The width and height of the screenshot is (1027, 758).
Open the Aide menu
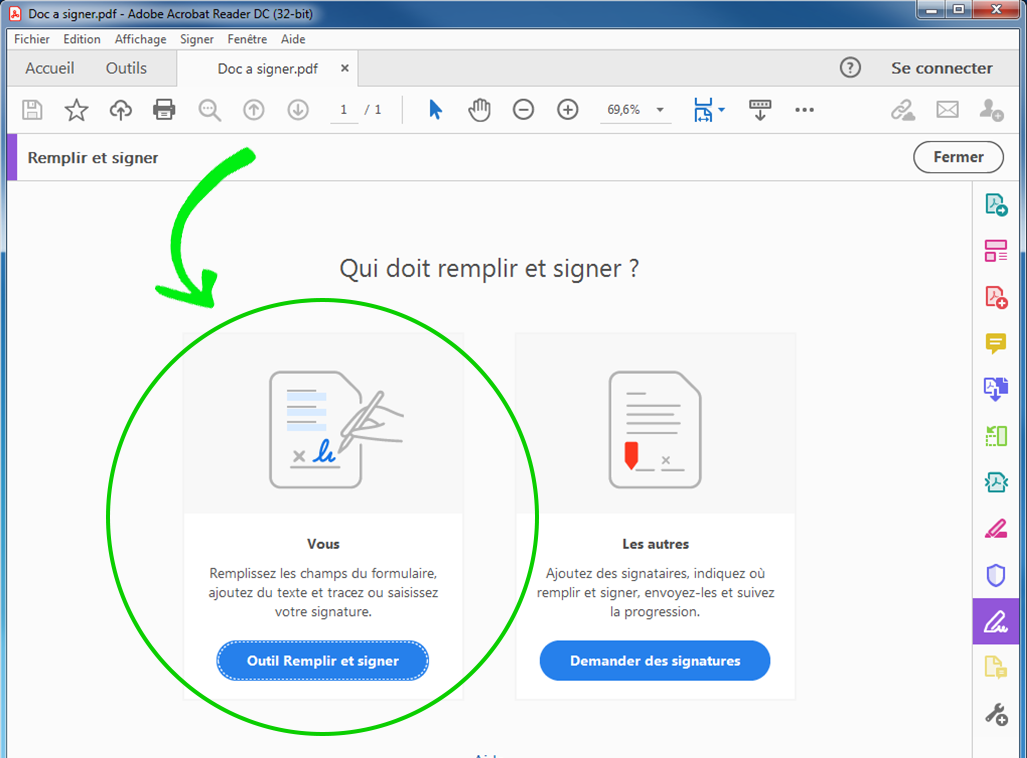coord(293,39)
